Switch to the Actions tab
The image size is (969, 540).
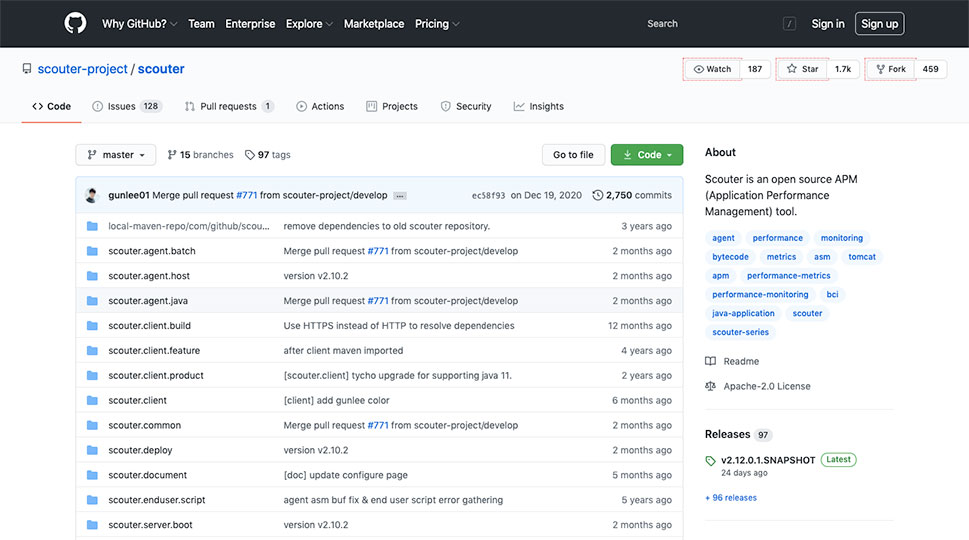click(320, 106)
